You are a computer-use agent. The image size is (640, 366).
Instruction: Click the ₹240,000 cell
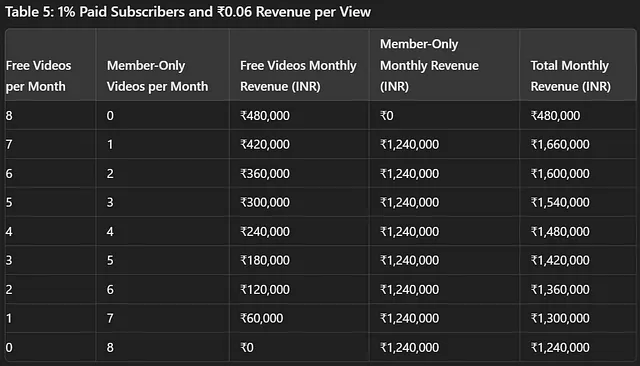[x=265, y=231]
